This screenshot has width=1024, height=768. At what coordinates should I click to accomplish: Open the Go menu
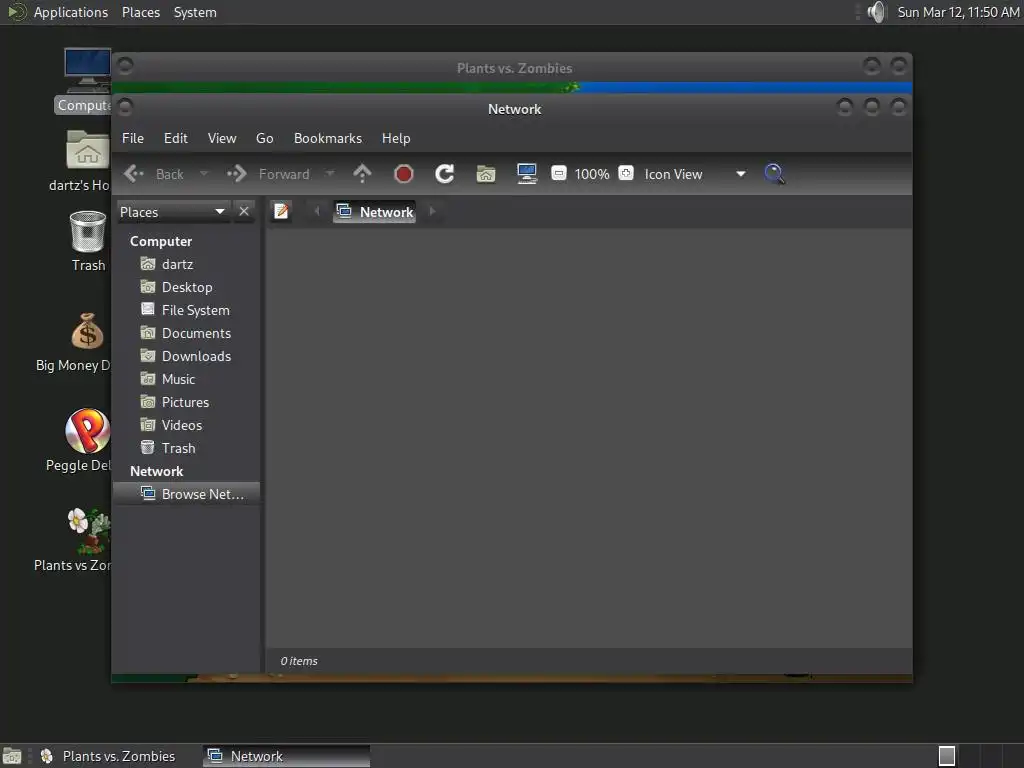(264, 138)
